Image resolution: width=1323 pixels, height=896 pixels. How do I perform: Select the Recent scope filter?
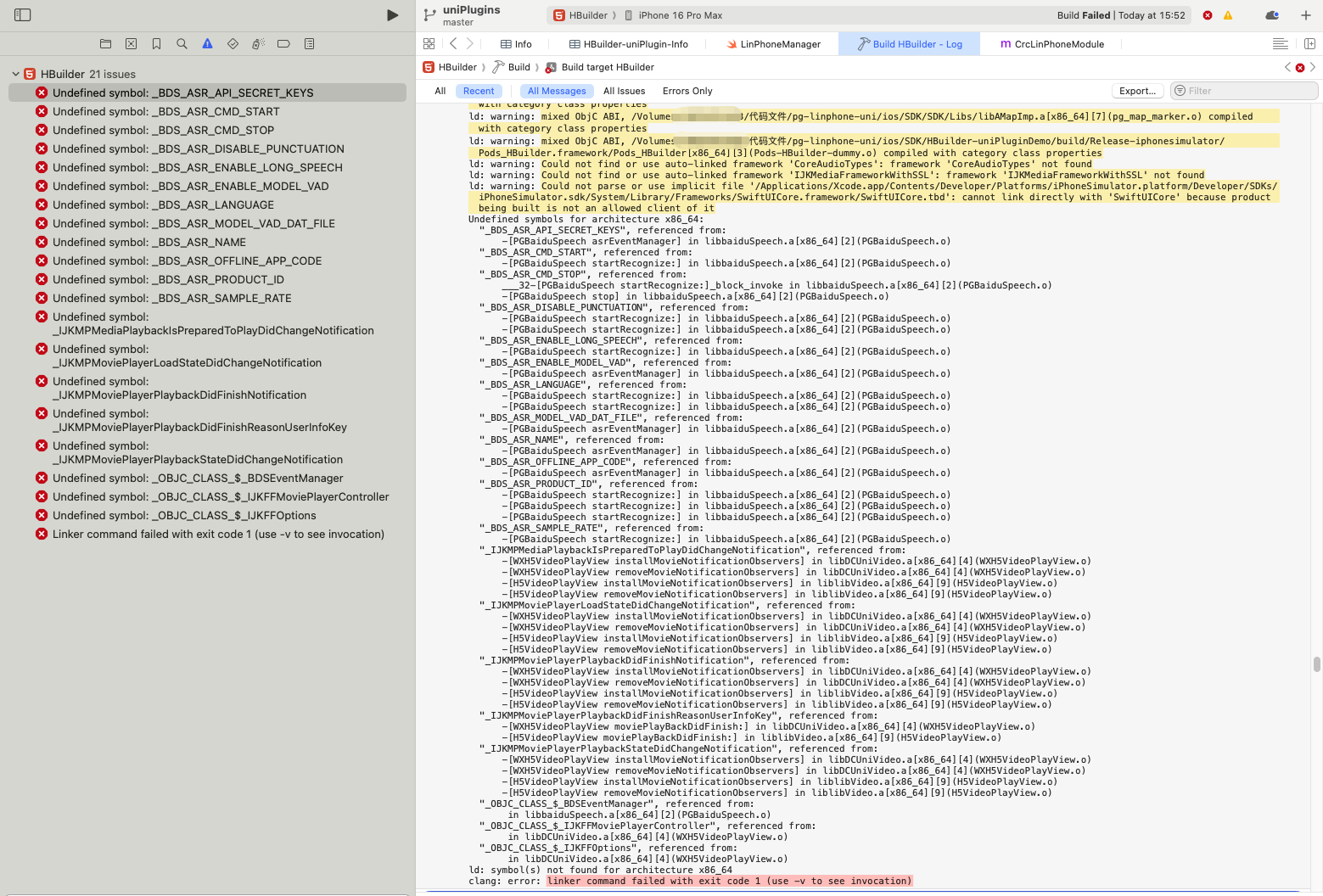(479, 91)
